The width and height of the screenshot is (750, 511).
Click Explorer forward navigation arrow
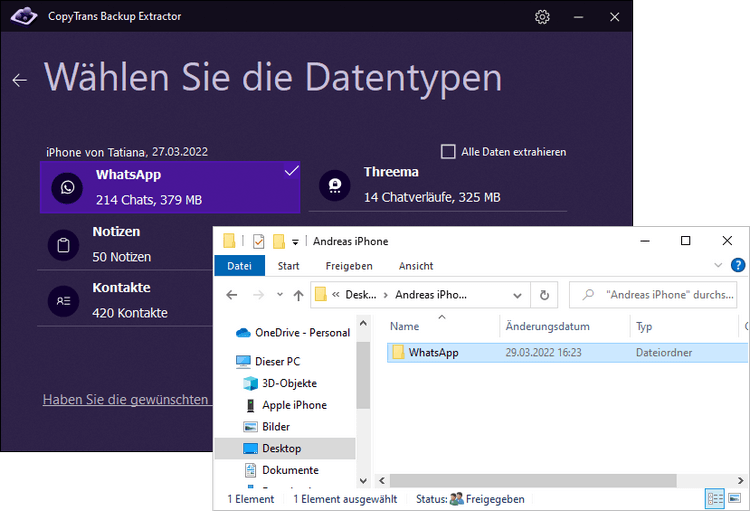(x=258, y=295)
